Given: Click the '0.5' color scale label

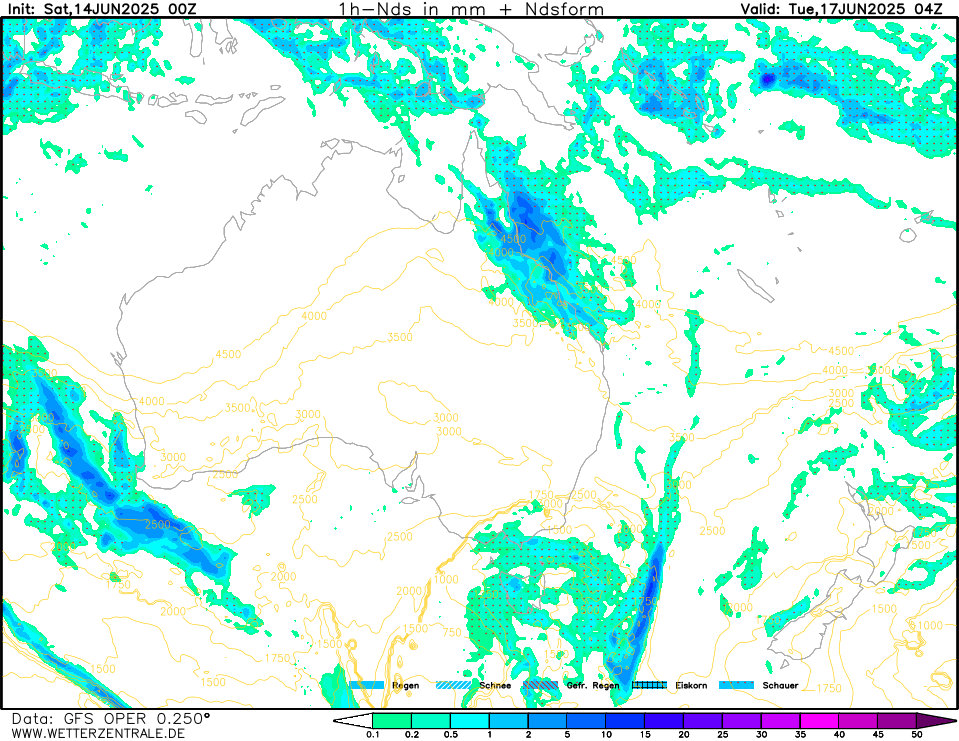Looking at the screenshot, I should pyautogui.click(x=451, y=734).
